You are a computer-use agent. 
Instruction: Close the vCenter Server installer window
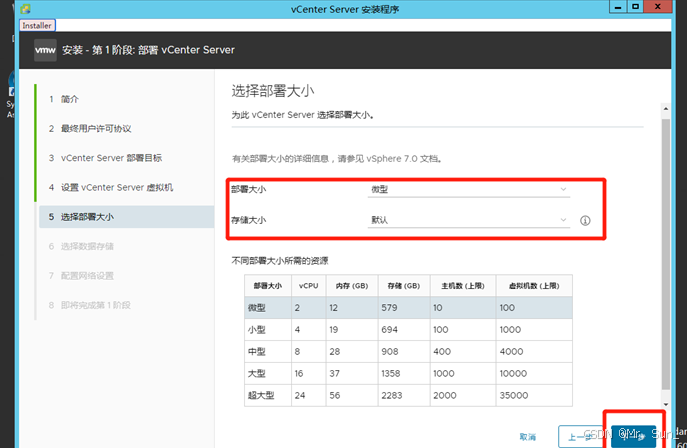tap(658, 7)
